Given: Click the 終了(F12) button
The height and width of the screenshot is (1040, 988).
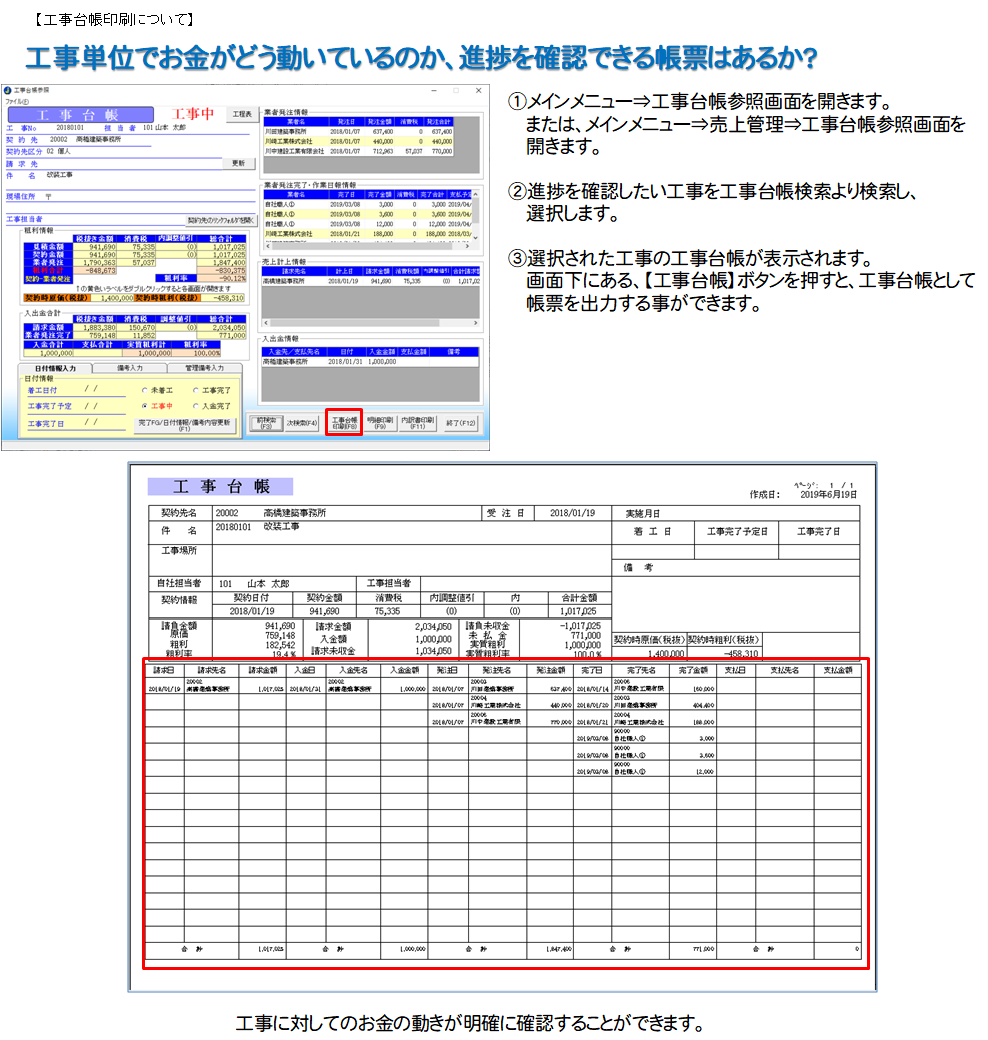Looking at the screenshot, I should tap(462, 423).
